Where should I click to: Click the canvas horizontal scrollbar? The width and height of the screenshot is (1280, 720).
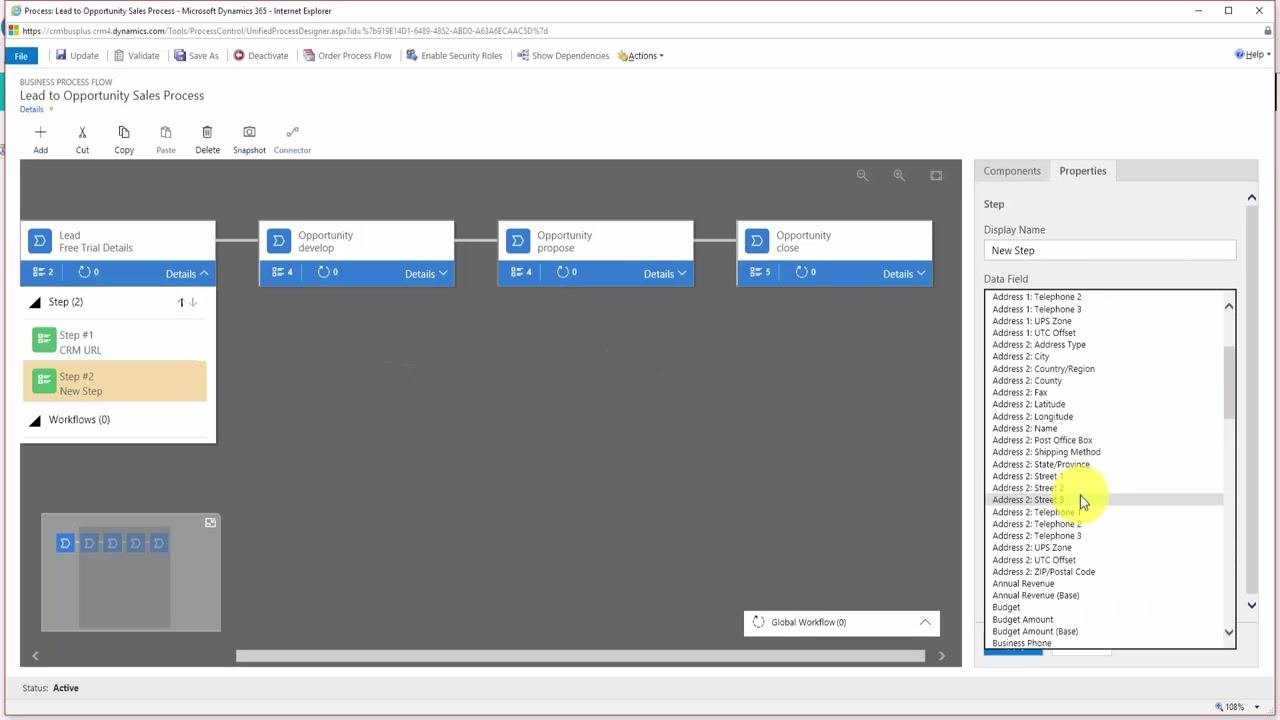[x=580, y=656]
